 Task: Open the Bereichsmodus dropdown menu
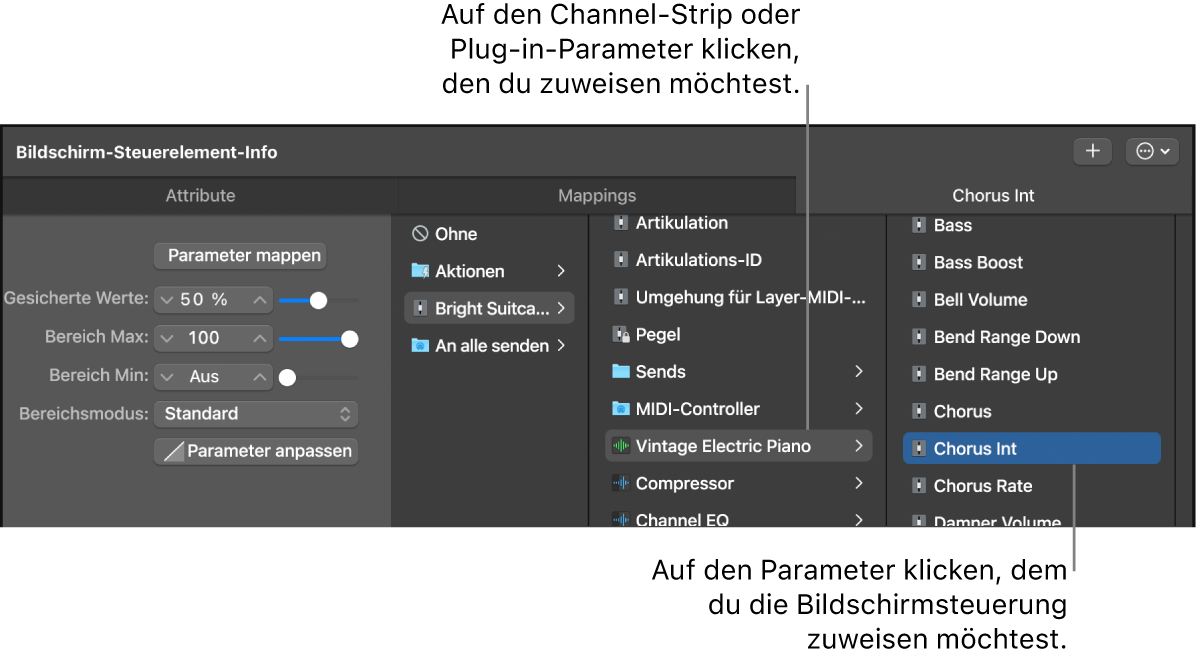[x=255, y=413]
